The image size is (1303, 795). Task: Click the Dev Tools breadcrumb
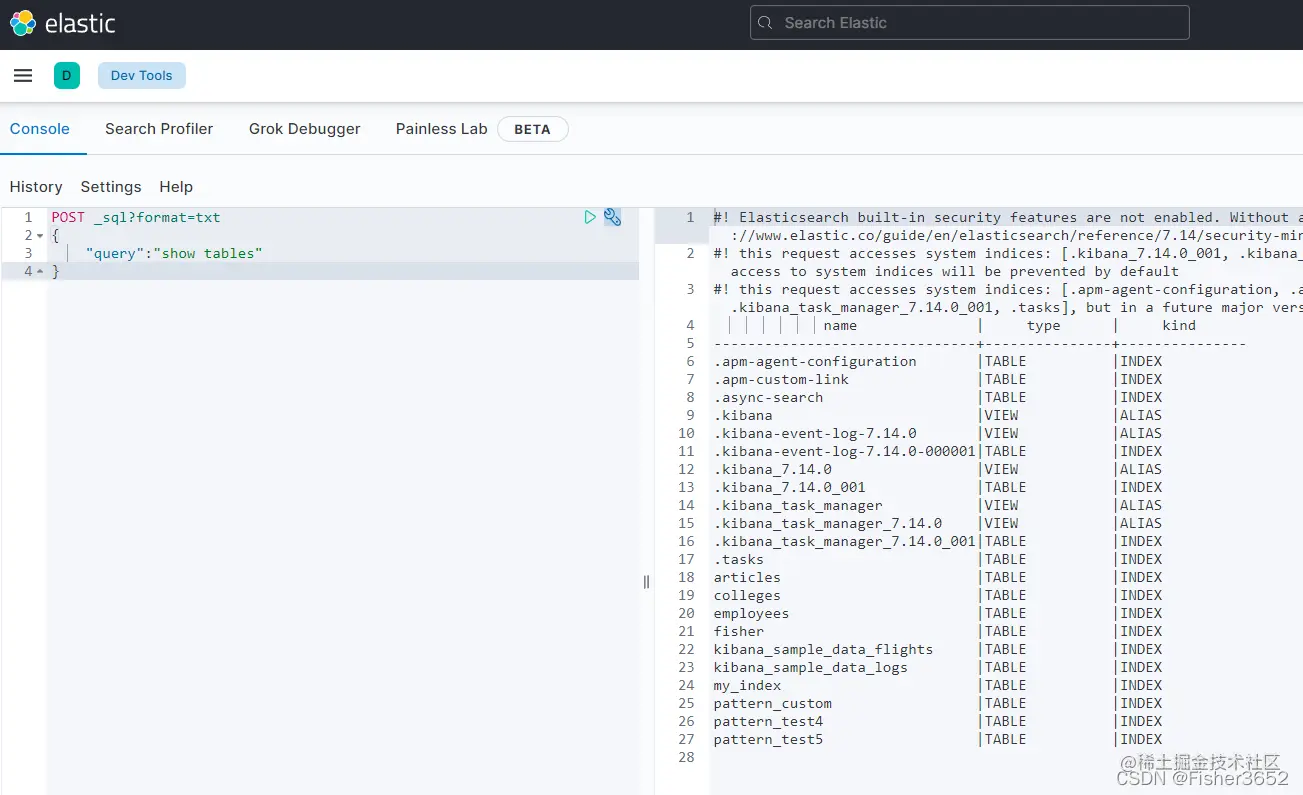142,76
